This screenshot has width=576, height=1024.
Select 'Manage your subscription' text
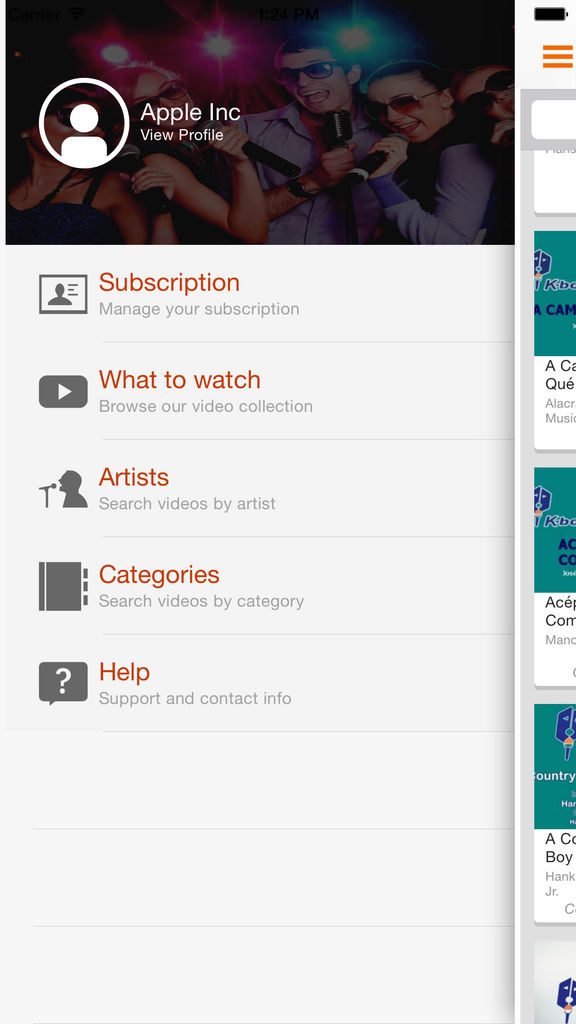point(199,309)
